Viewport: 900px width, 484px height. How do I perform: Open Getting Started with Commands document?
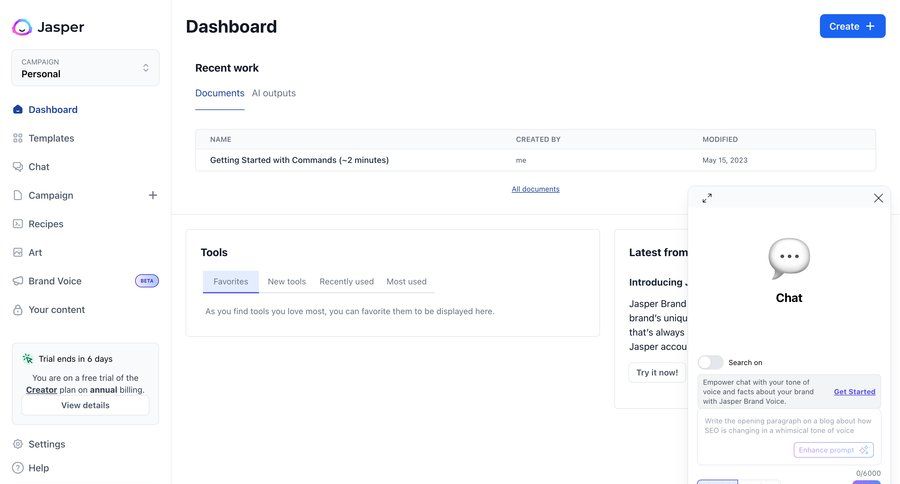click(x=299, y=160)
